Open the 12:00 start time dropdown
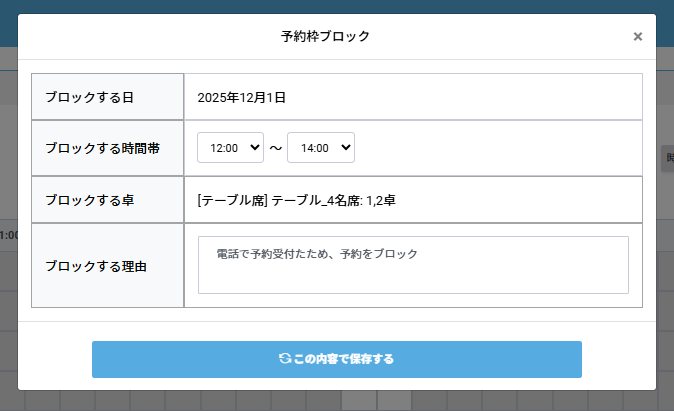 [230, 147]
